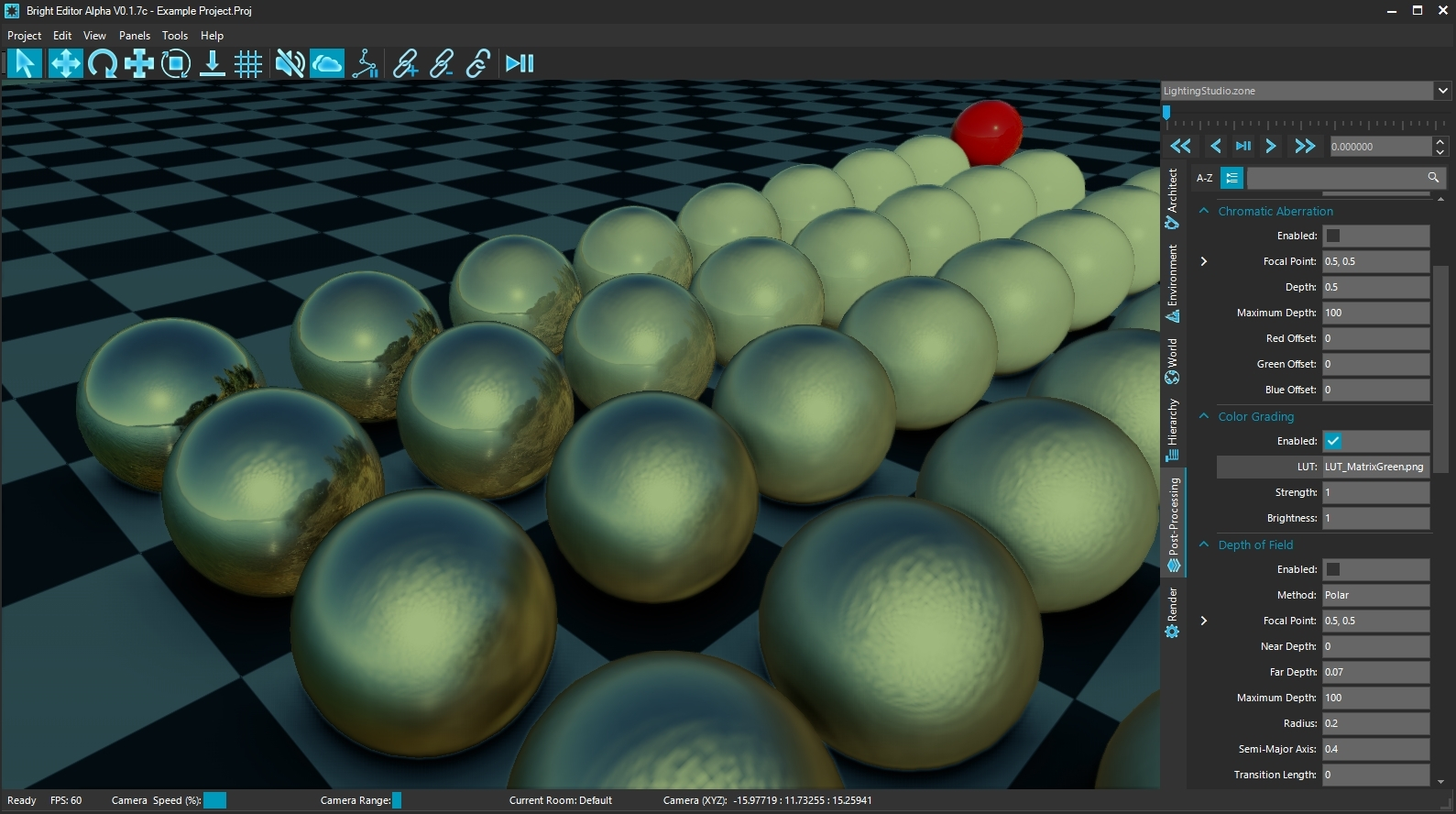Image resolution: width=1456 pixels, height=814 pixels.
Task: Click the Bright Editor app logo in the title bar
Action: pos(12,11)
